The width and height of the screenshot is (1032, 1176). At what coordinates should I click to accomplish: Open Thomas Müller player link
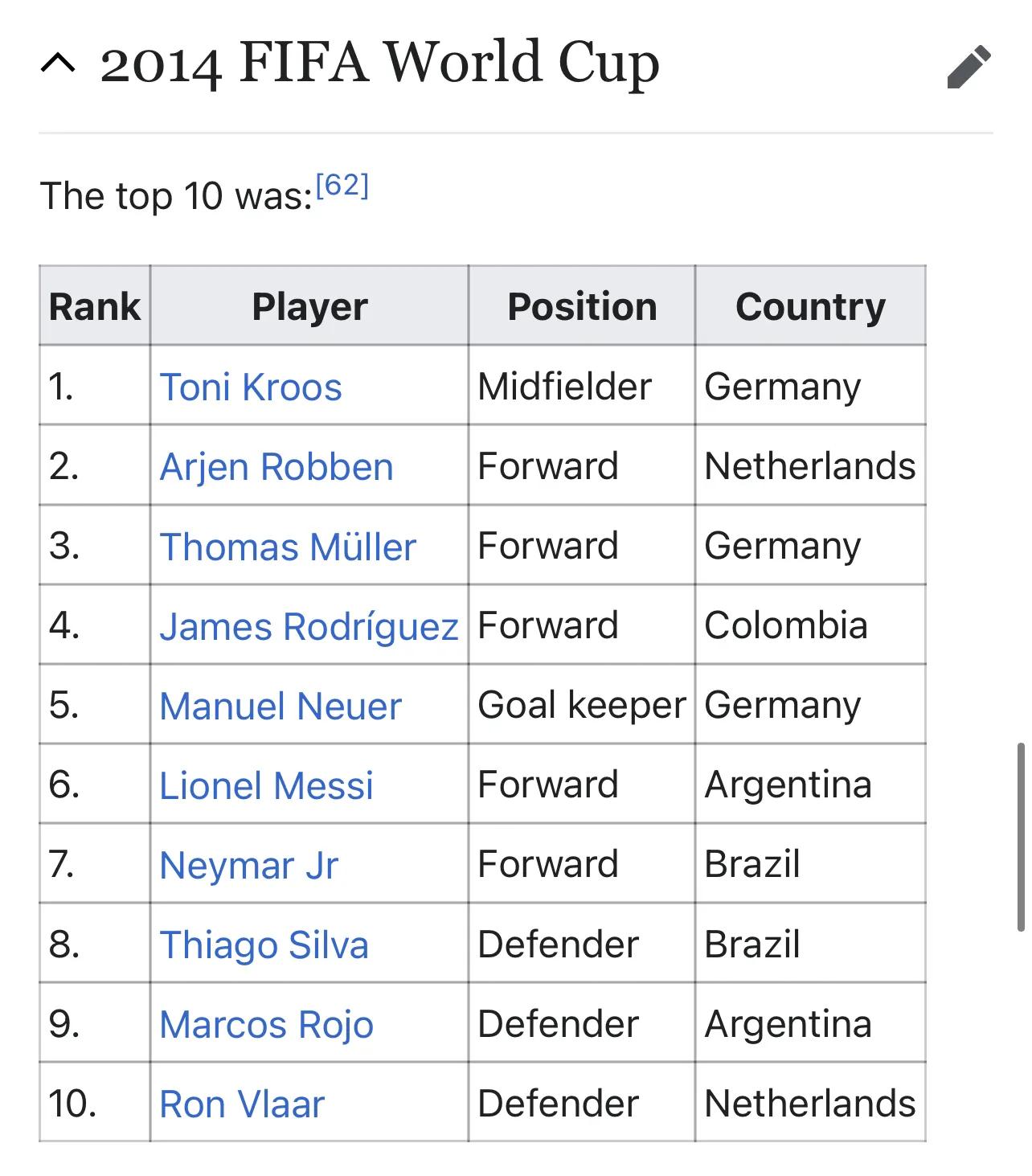click(288, 547)
